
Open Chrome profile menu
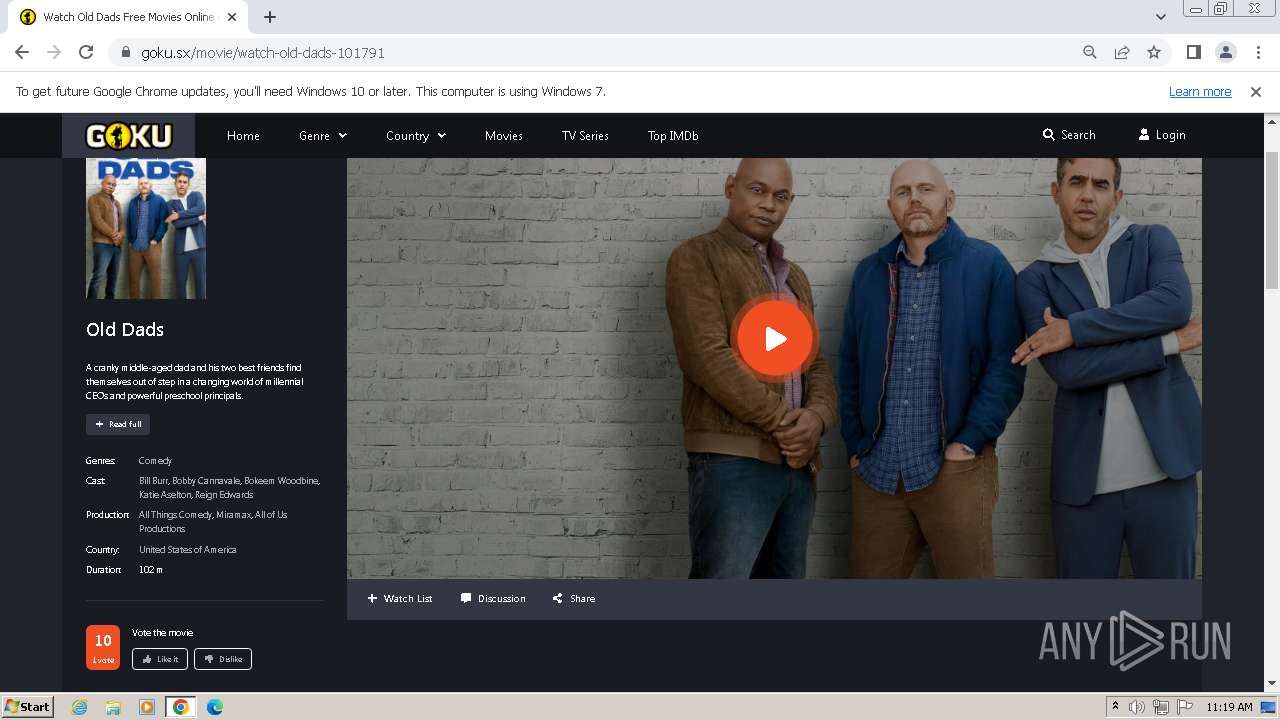(x=1225, y=52)
